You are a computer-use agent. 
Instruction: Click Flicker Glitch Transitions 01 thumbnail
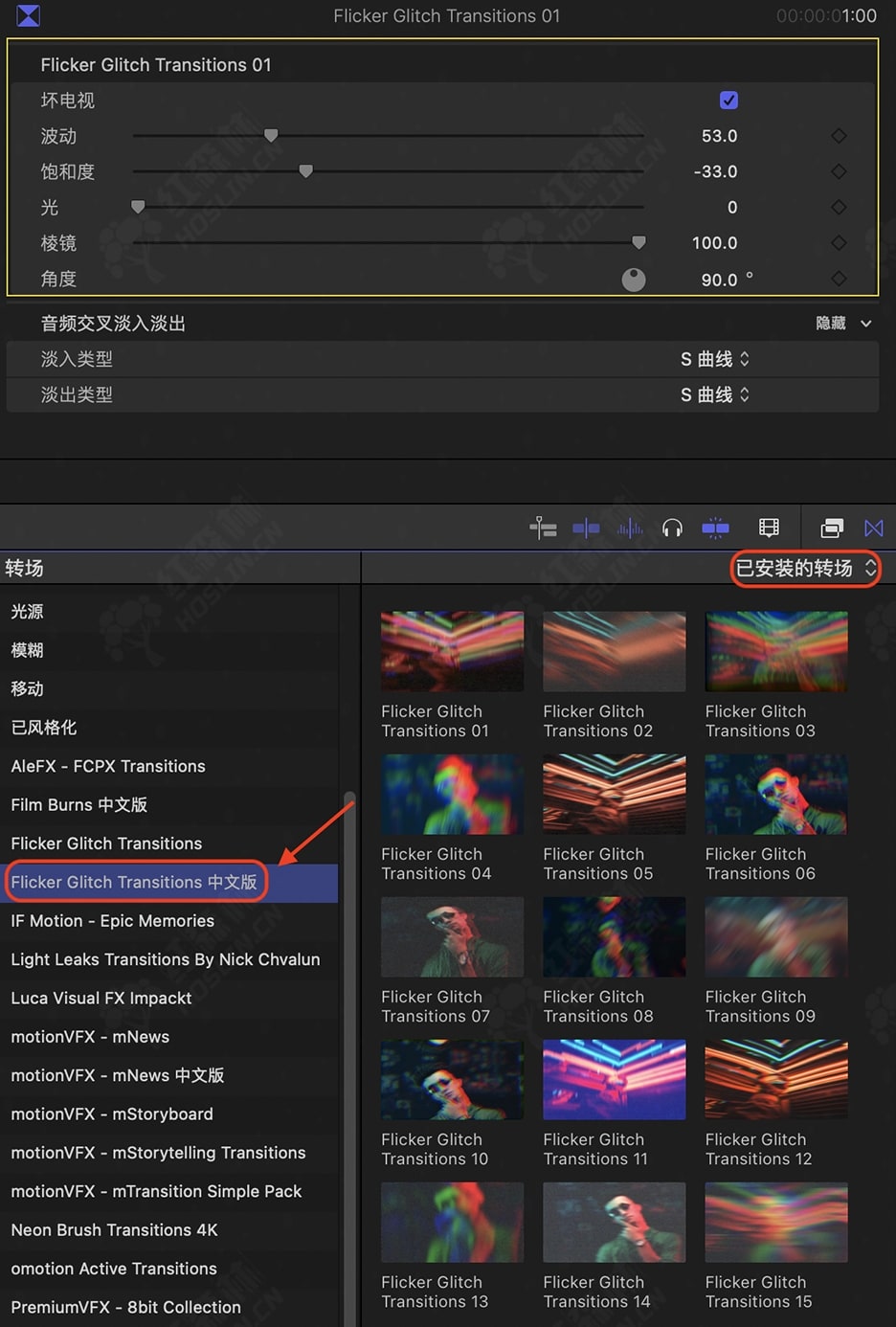[452, 651]
